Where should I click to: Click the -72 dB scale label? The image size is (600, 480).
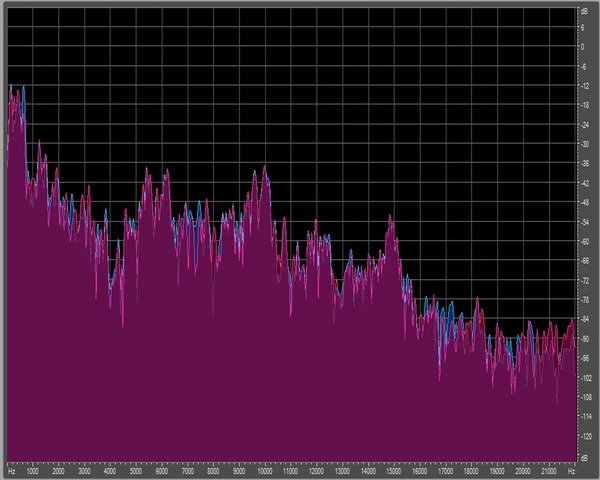pos(584,281)
